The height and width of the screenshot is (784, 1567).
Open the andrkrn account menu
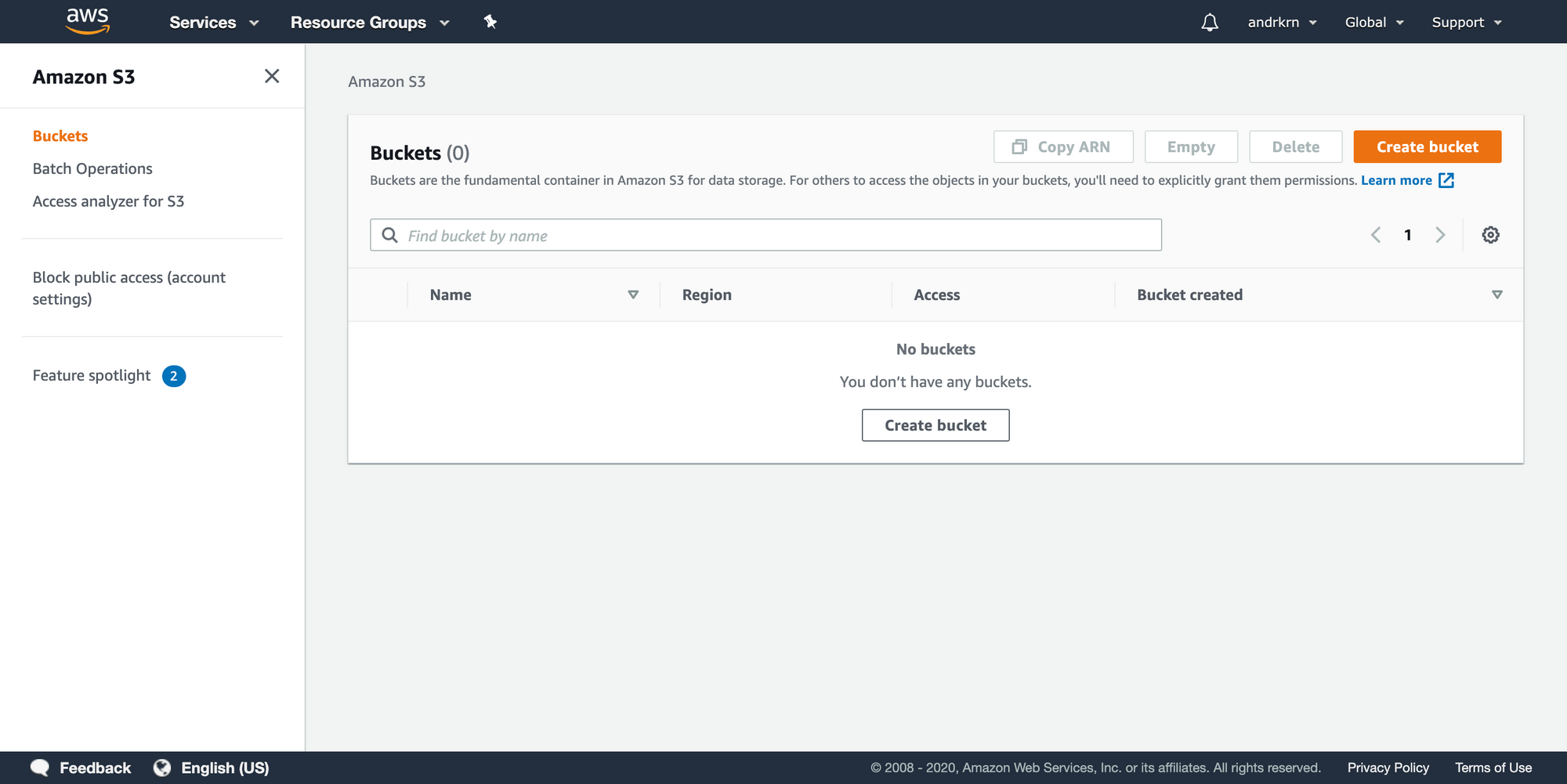point(1282,22)
